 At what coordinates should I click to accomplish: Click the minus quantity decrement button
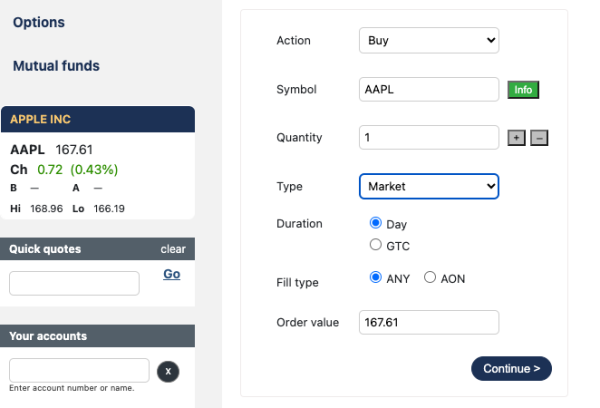539,138
